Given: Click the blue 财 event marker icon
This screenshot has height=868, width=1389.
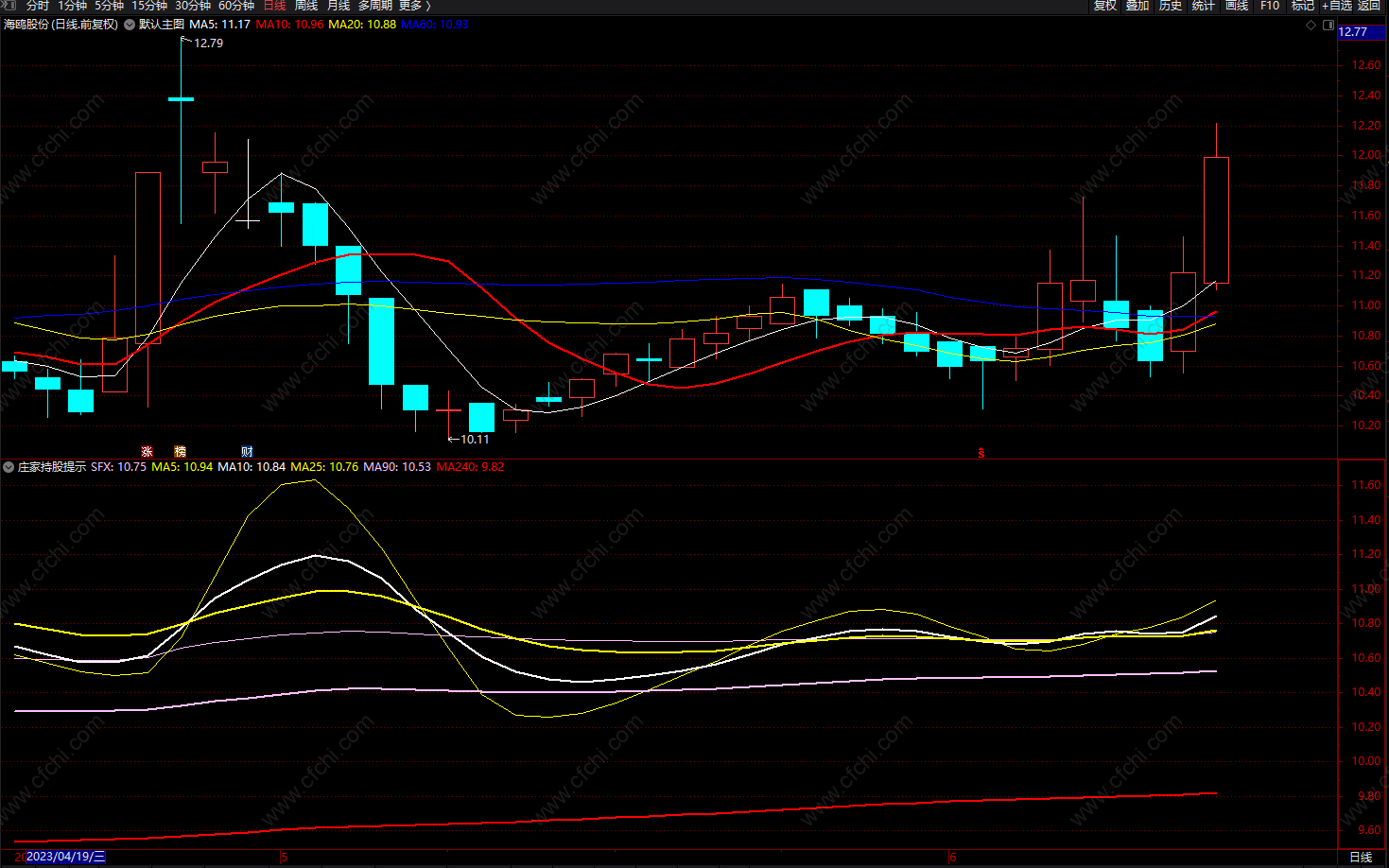Looking at the screenshot, I should coord(247,452).
